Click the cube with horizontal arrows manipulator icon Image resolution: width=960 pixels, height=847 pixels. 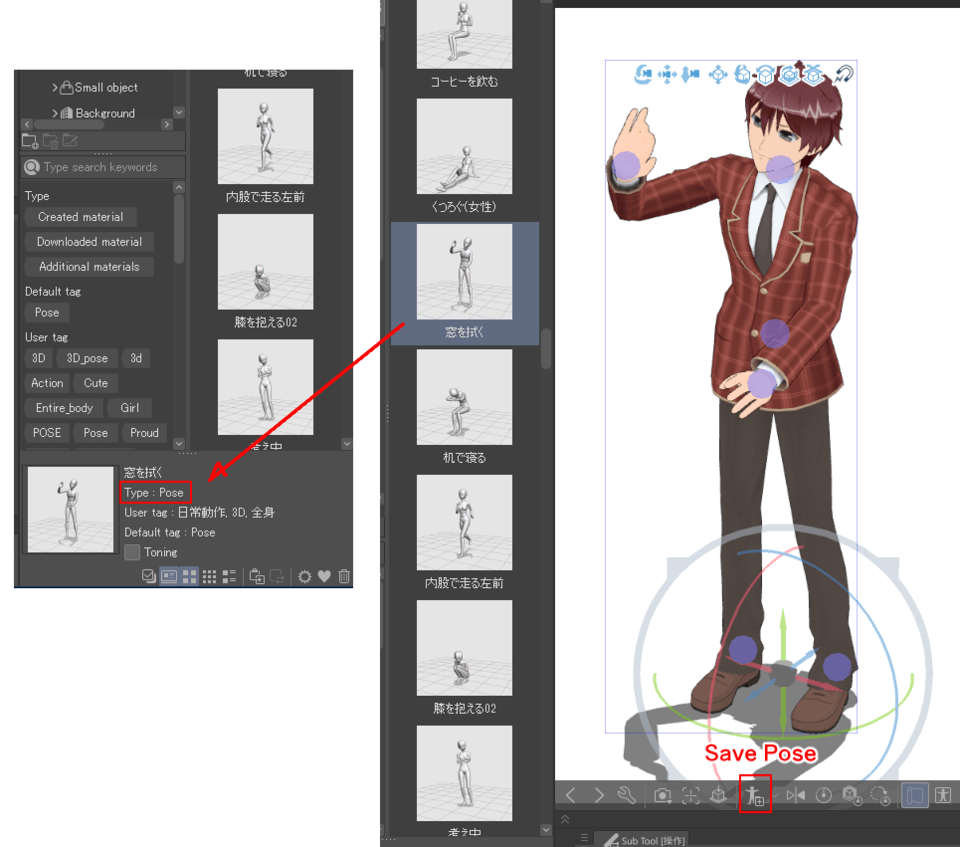(765, 75)
